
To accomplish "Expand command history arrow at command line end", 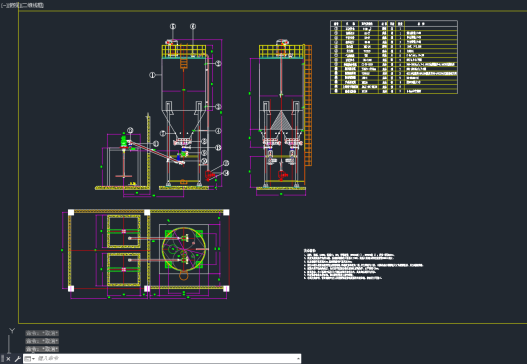I will pyautogui.click(x=298, y=359).
